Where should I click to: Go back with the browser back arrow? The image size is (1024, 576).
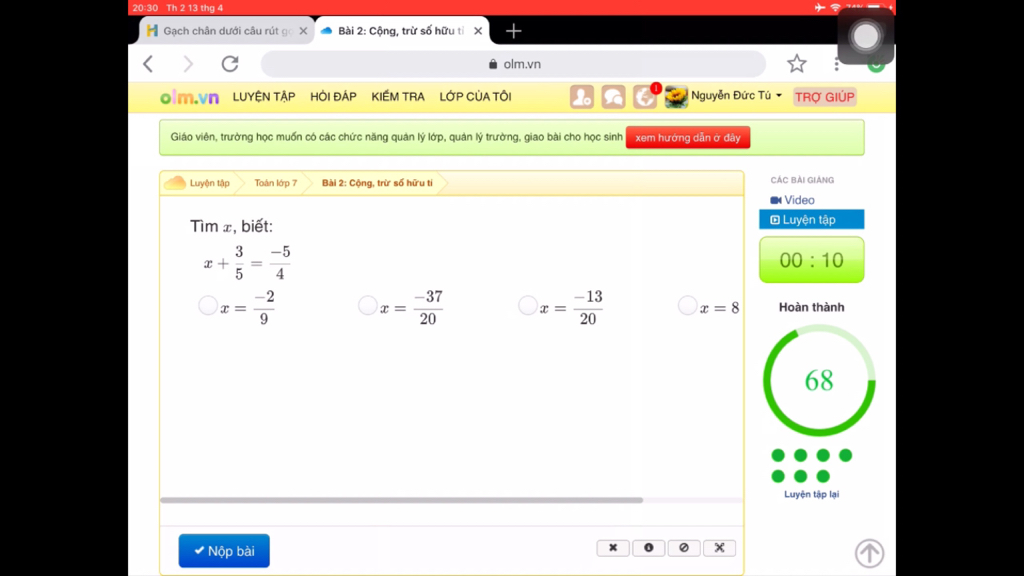[148, 64]
